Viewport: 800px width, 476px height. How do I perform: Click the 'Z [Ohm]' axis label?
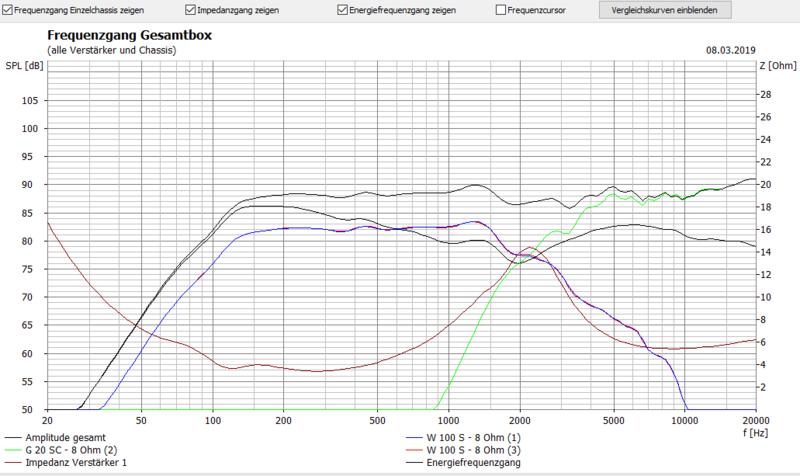pyautogui.click(x=778, y=66)
